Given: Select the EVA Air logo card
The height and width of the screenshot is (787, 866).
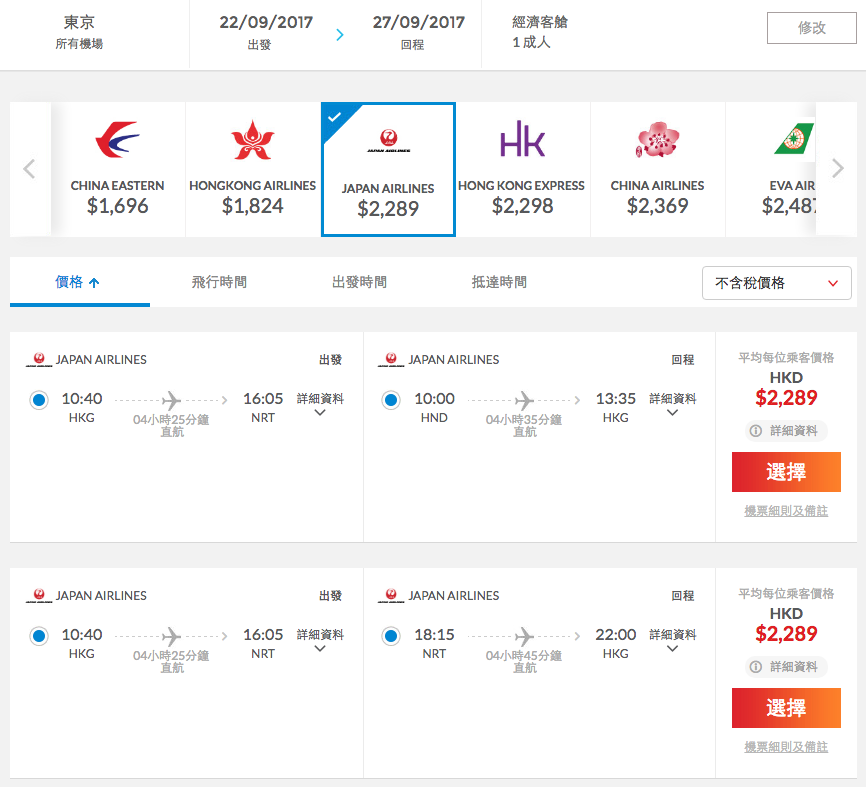Looking at the screenshot, I should tap(771, 170).
